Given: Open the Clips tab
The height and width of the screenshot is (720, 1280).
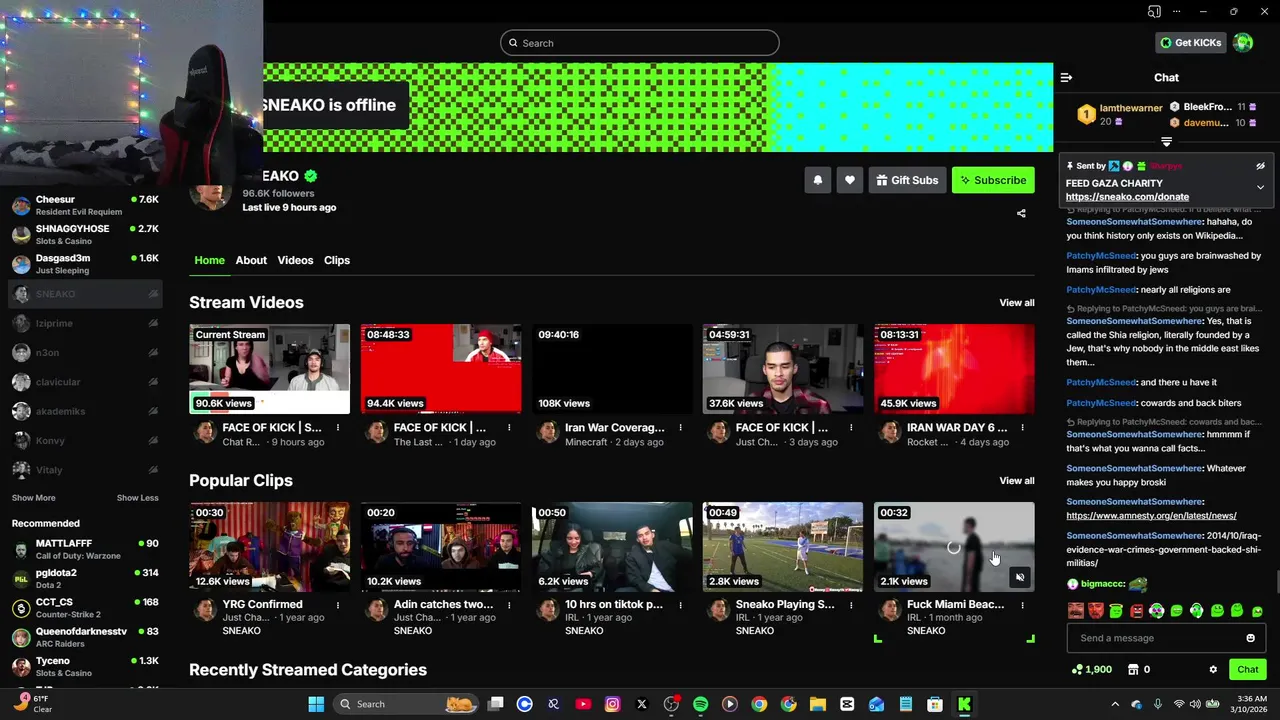Looking at the screenshot, I should 337,260.
